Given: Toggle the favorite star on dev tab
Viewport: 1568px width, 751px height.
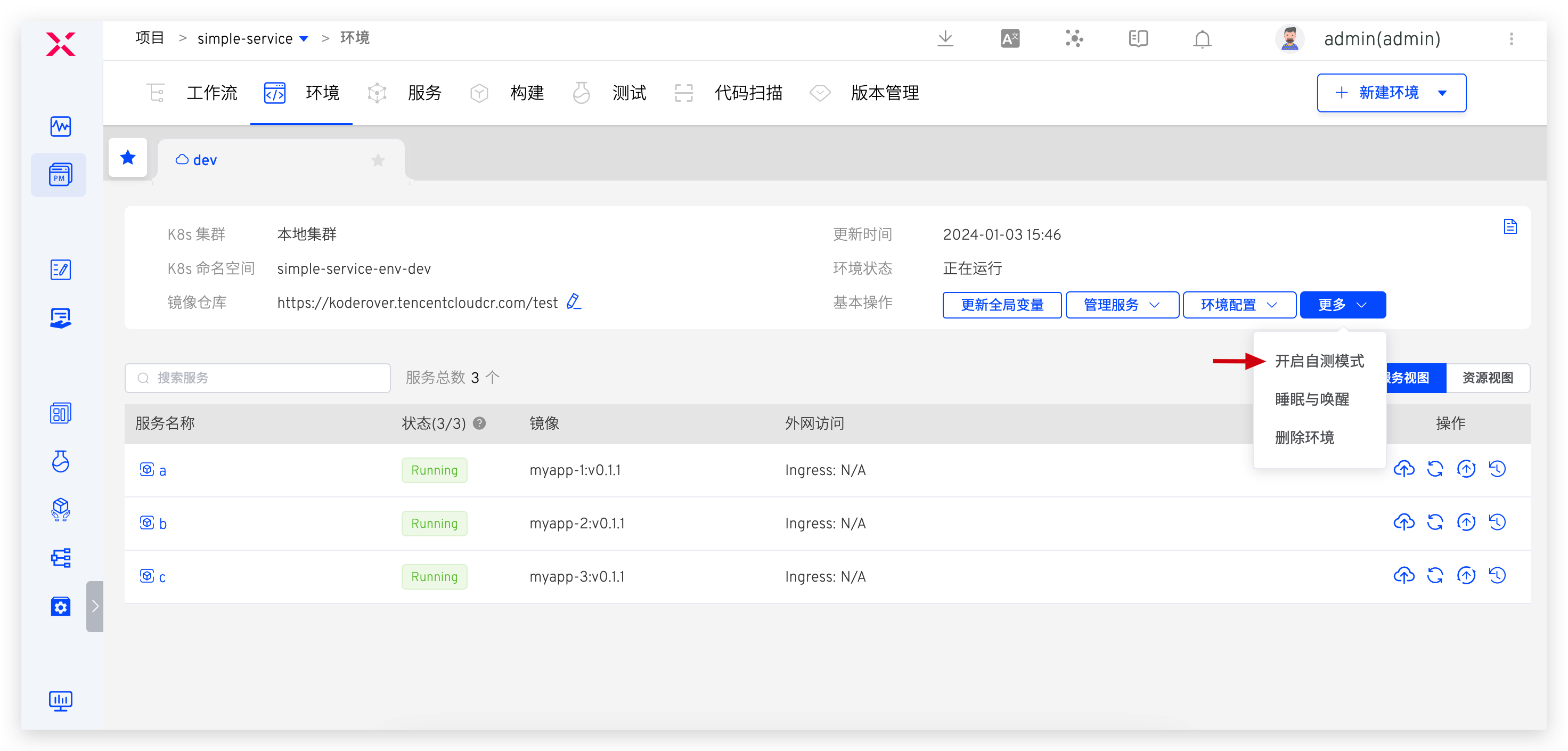Looking at the screenshot, I should (x=378, y=160).
